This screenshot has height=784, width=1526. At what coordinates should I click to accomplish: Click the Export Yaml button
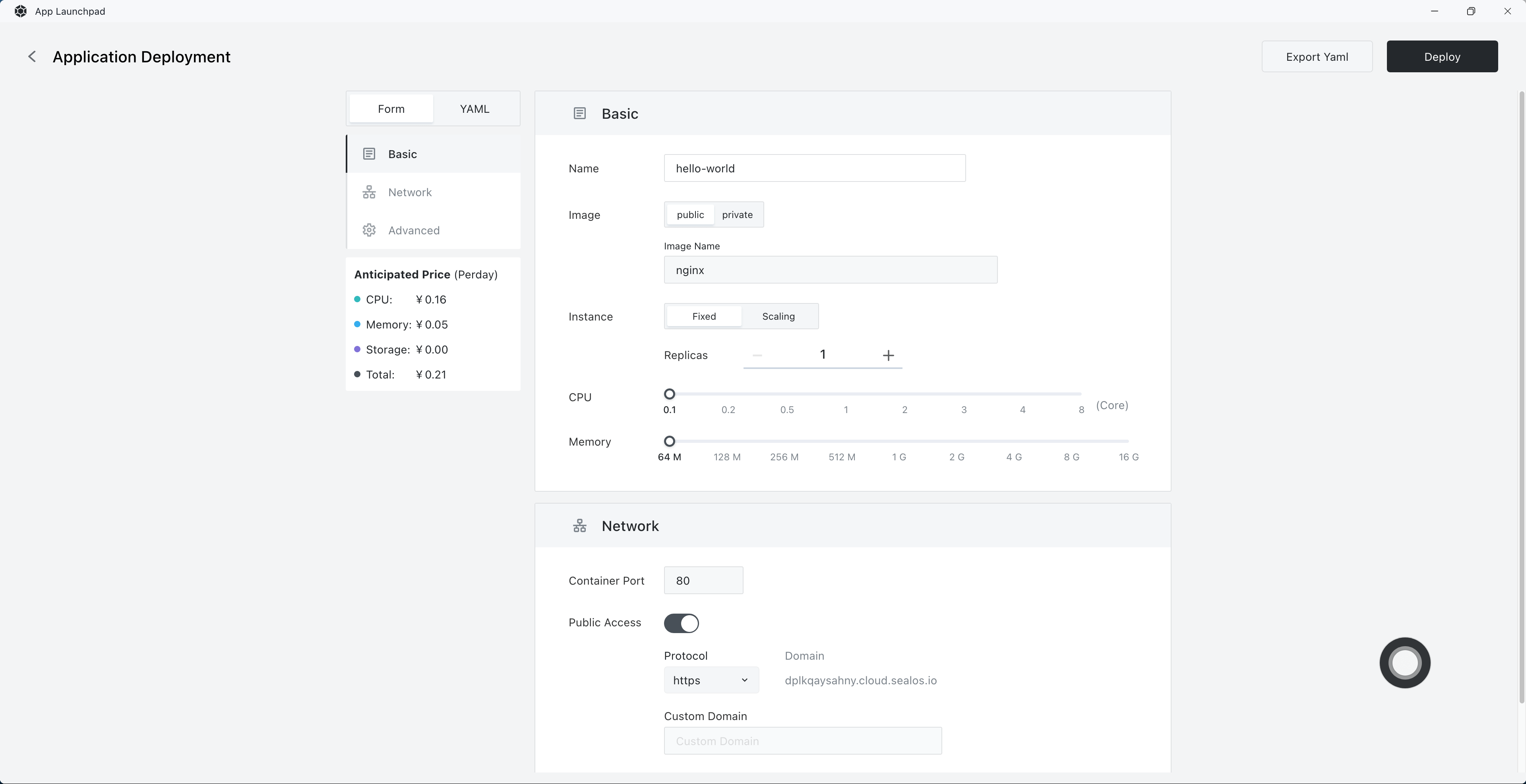tap(1317, 56)
